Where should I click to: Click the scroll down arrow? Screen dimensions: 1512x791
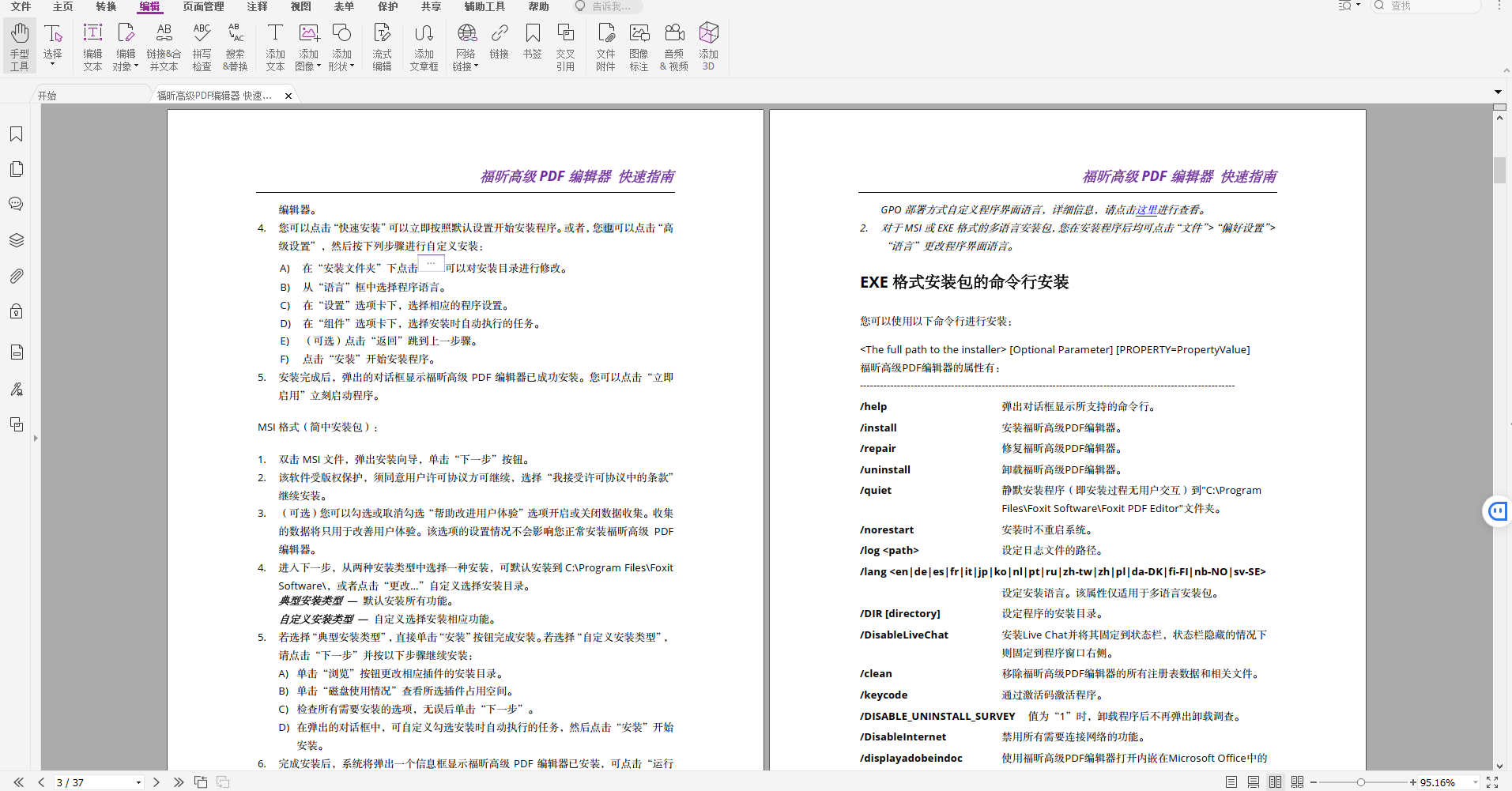tap(1499, 766)
